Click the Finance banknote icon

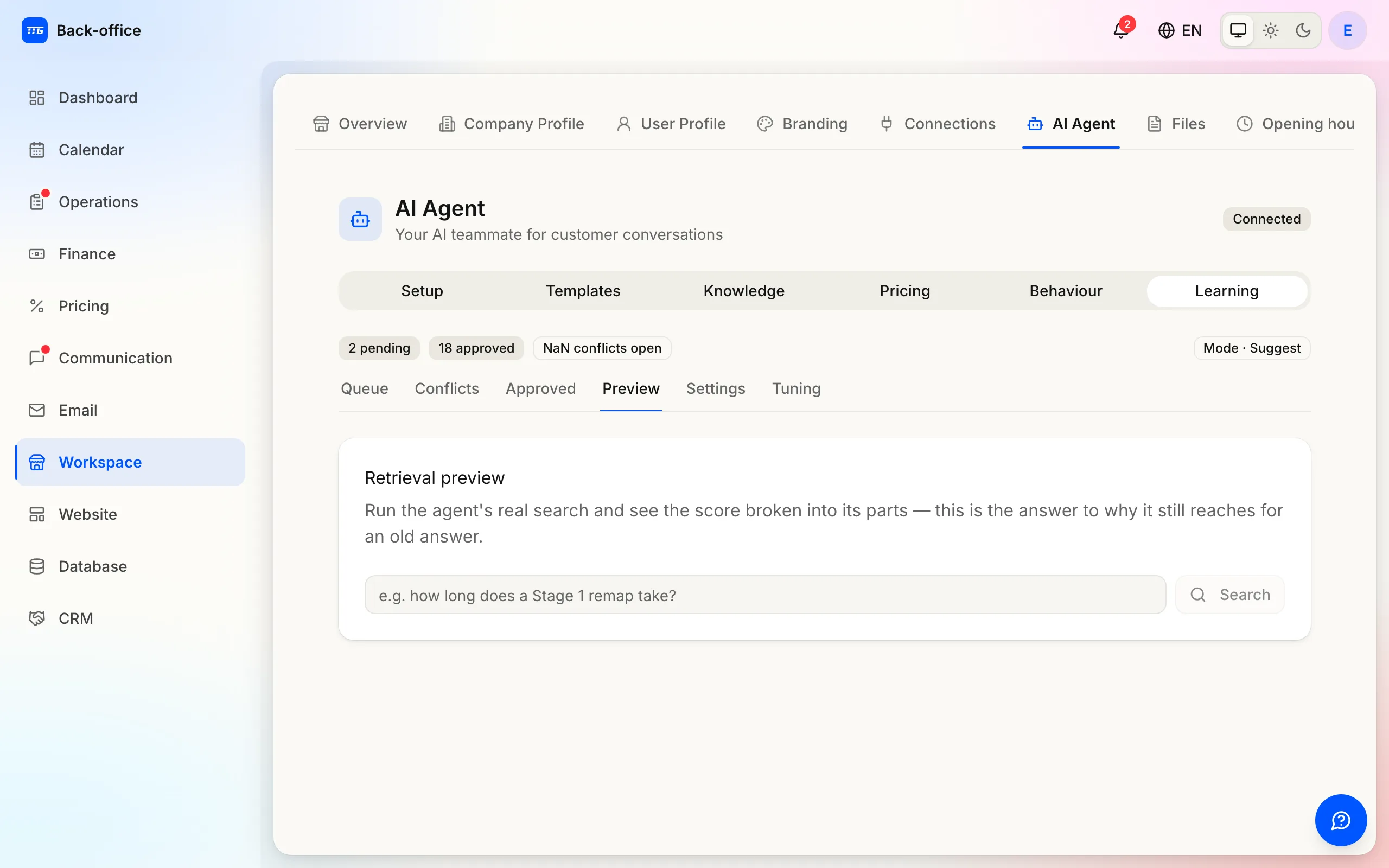tap(37, 254)
